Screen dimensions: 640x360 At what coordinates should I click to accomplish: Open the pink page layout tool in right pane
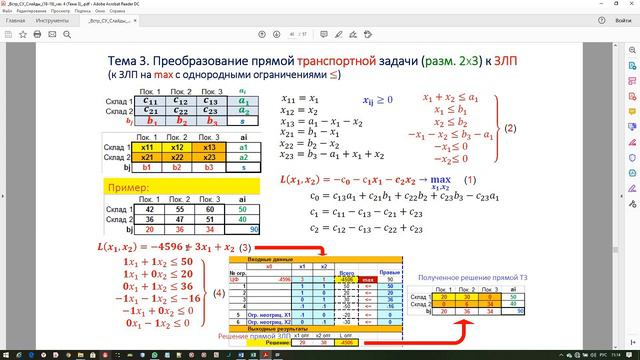tap(632, 81)
